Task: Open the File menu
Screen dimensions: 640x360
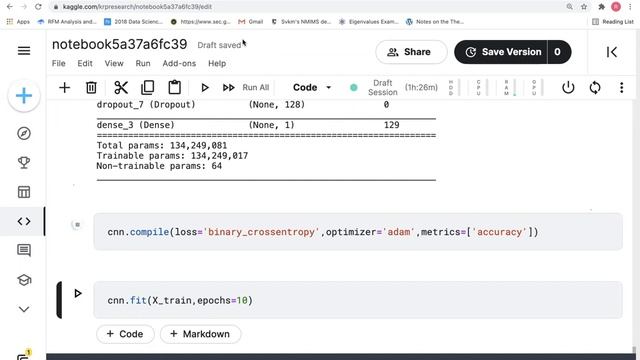Action: pyautogui.click(x=59, y=63)
